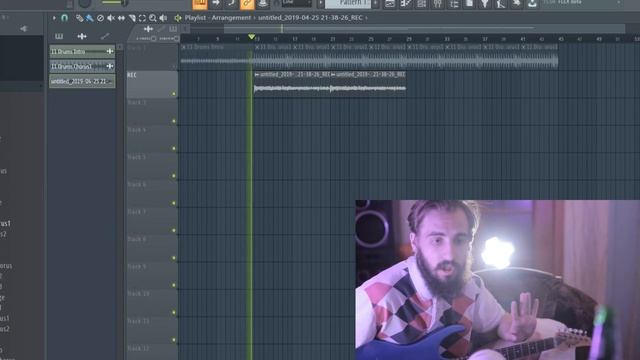The width and height of the screenshot is (640, 360).
Task: Click waveform icon above the track headers
Action: point(148,29)
